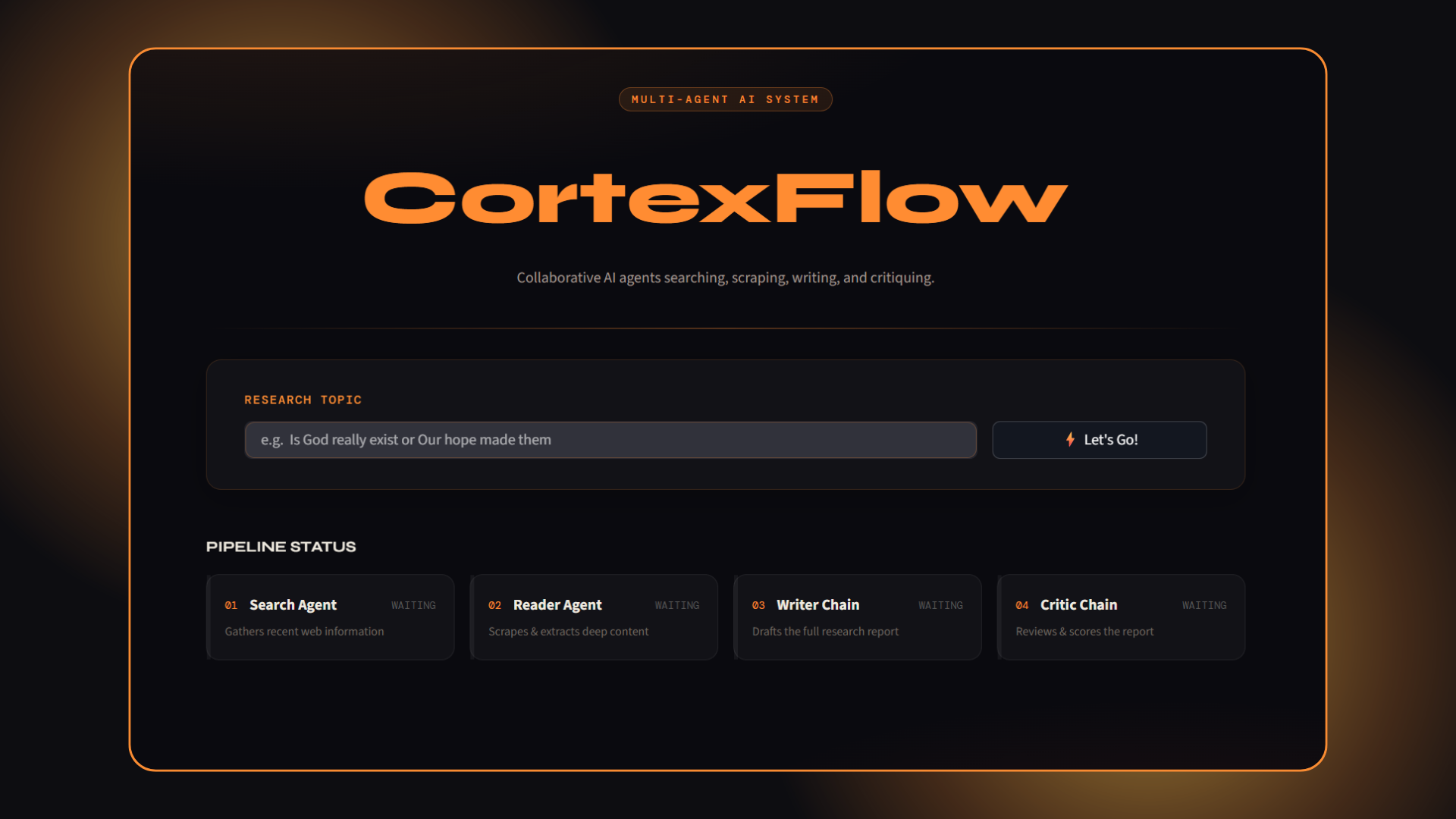Click the RESEARCH TOPIC label
This screenshot has height=819, width=1456.
click(303, 400)
